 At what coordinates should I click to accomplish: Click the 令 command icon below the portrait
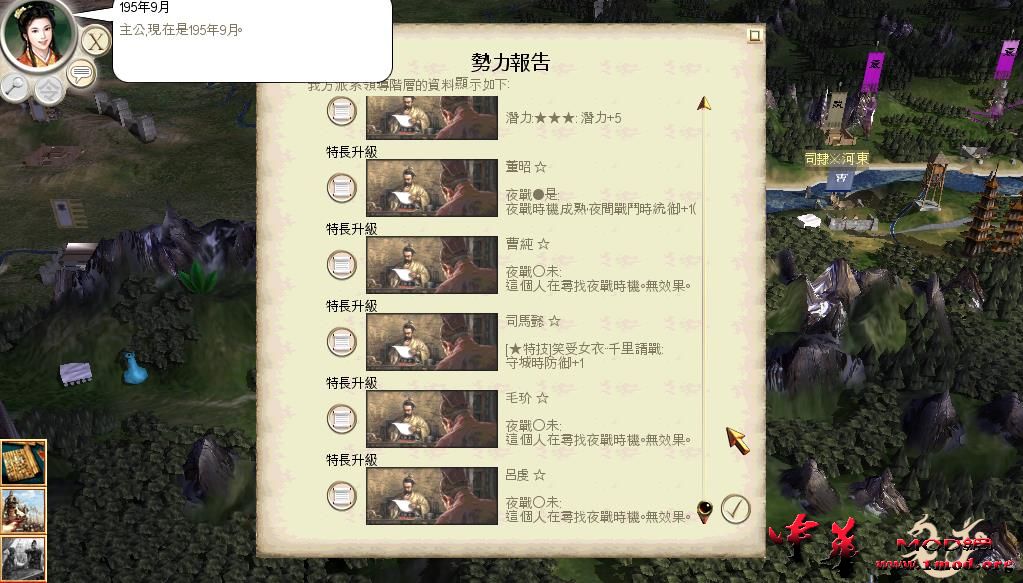tap(50, 91)
